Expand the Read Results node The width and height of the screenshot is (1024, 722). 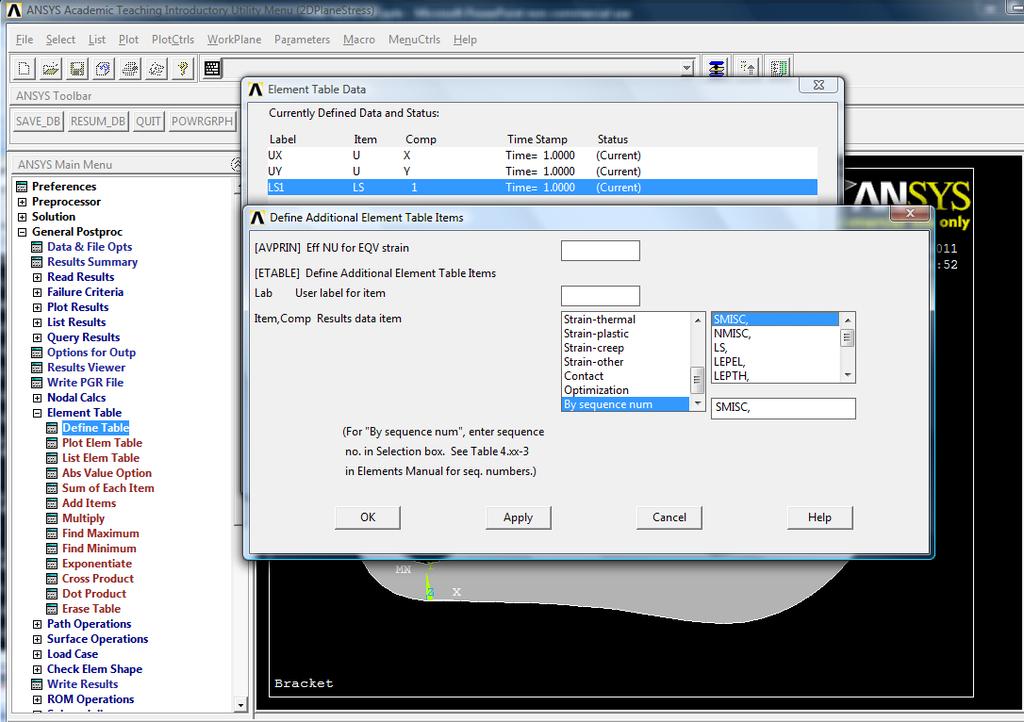click(37, 277)
